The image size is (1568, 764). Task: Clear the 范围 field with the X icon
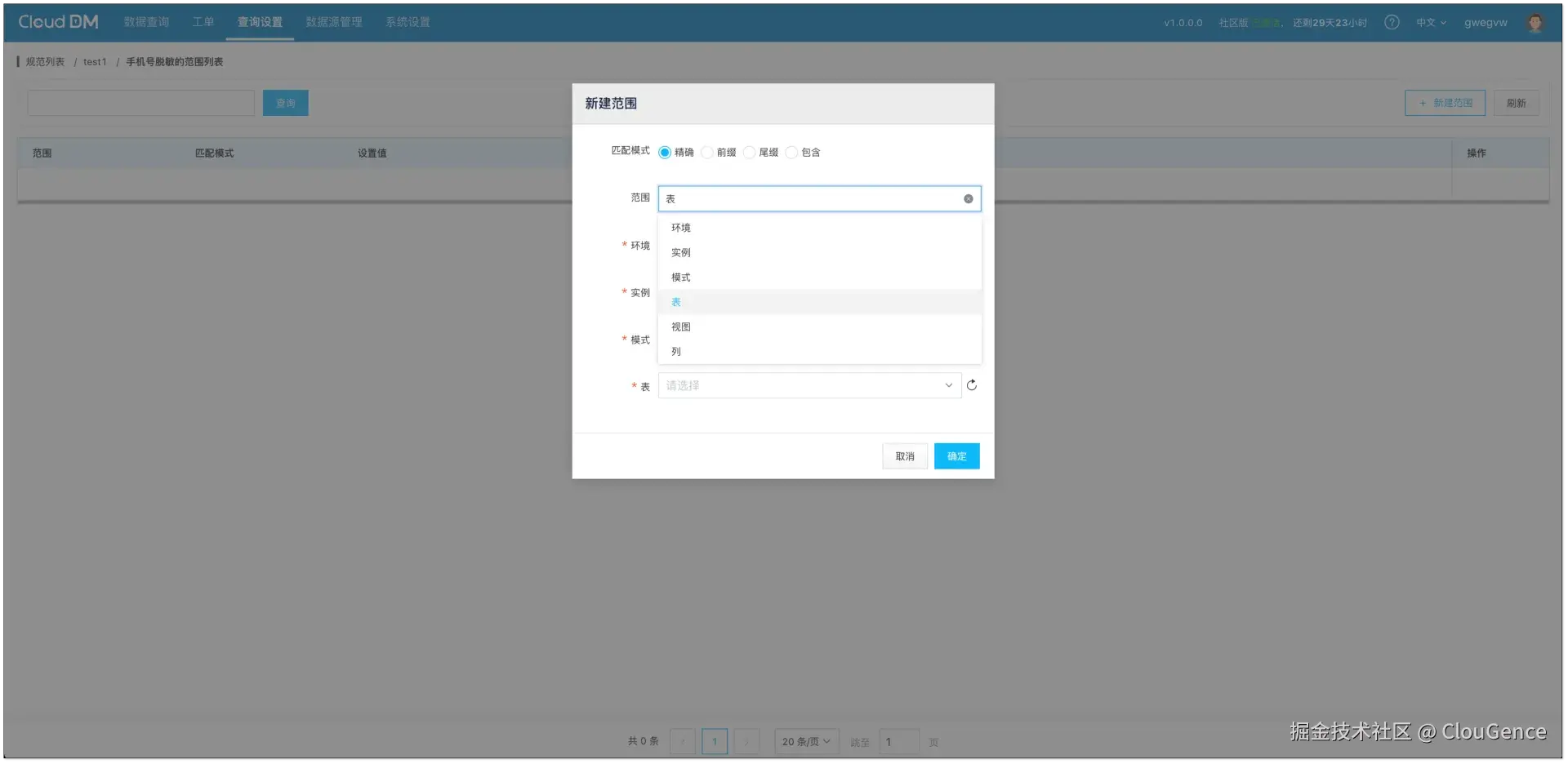point(968,198)
